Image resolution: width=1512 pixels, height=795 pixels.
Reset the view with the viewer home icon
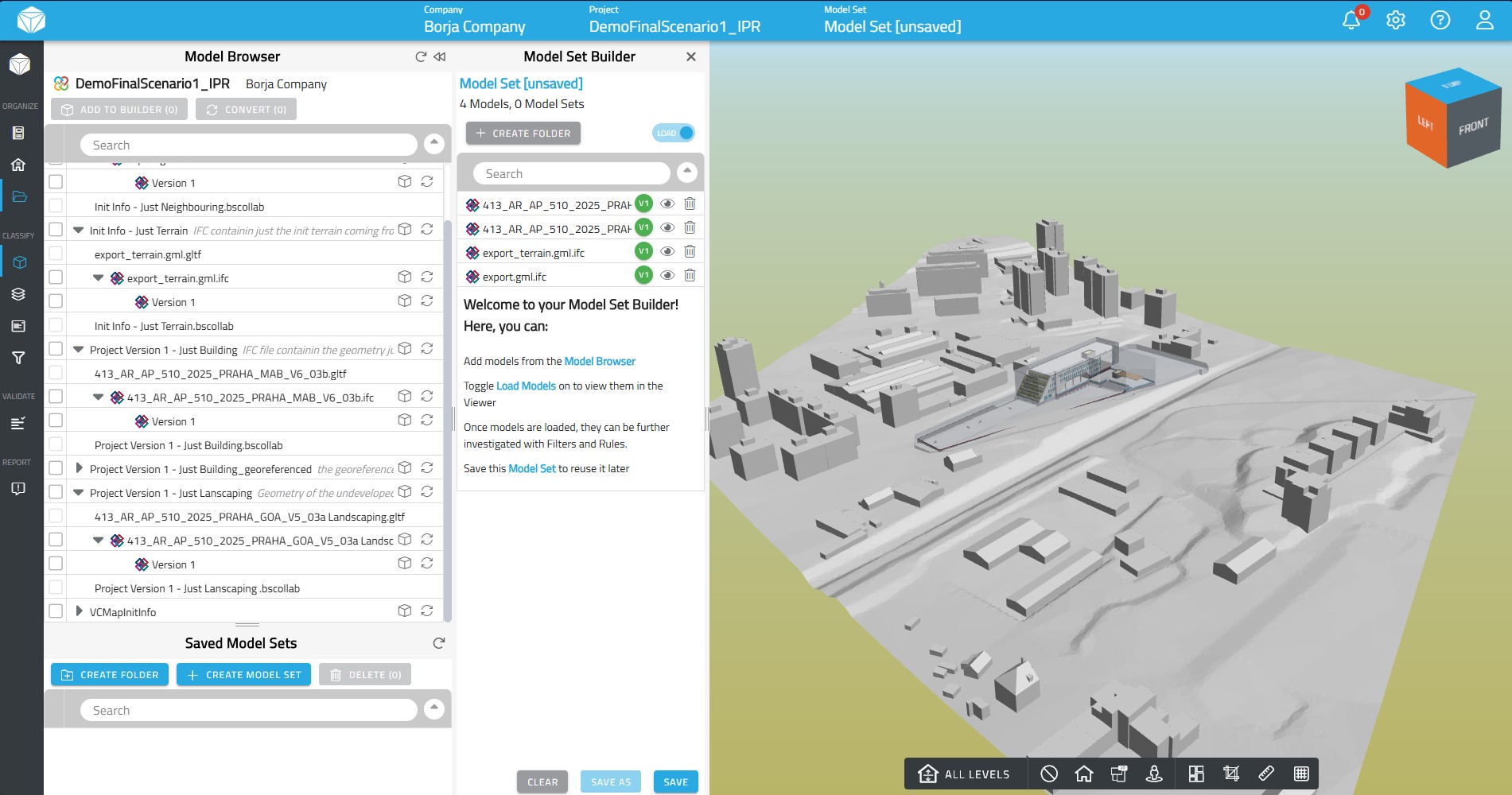(x=1083, y=774)
